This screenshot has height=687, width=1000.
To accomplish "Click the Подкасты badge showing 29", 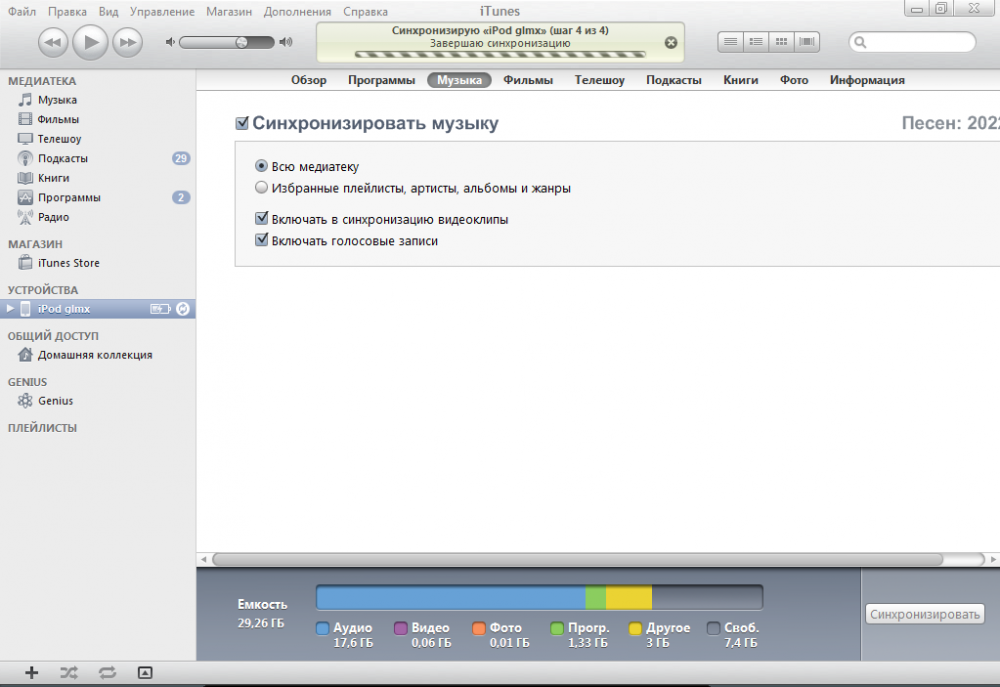I will coord(181,158).
